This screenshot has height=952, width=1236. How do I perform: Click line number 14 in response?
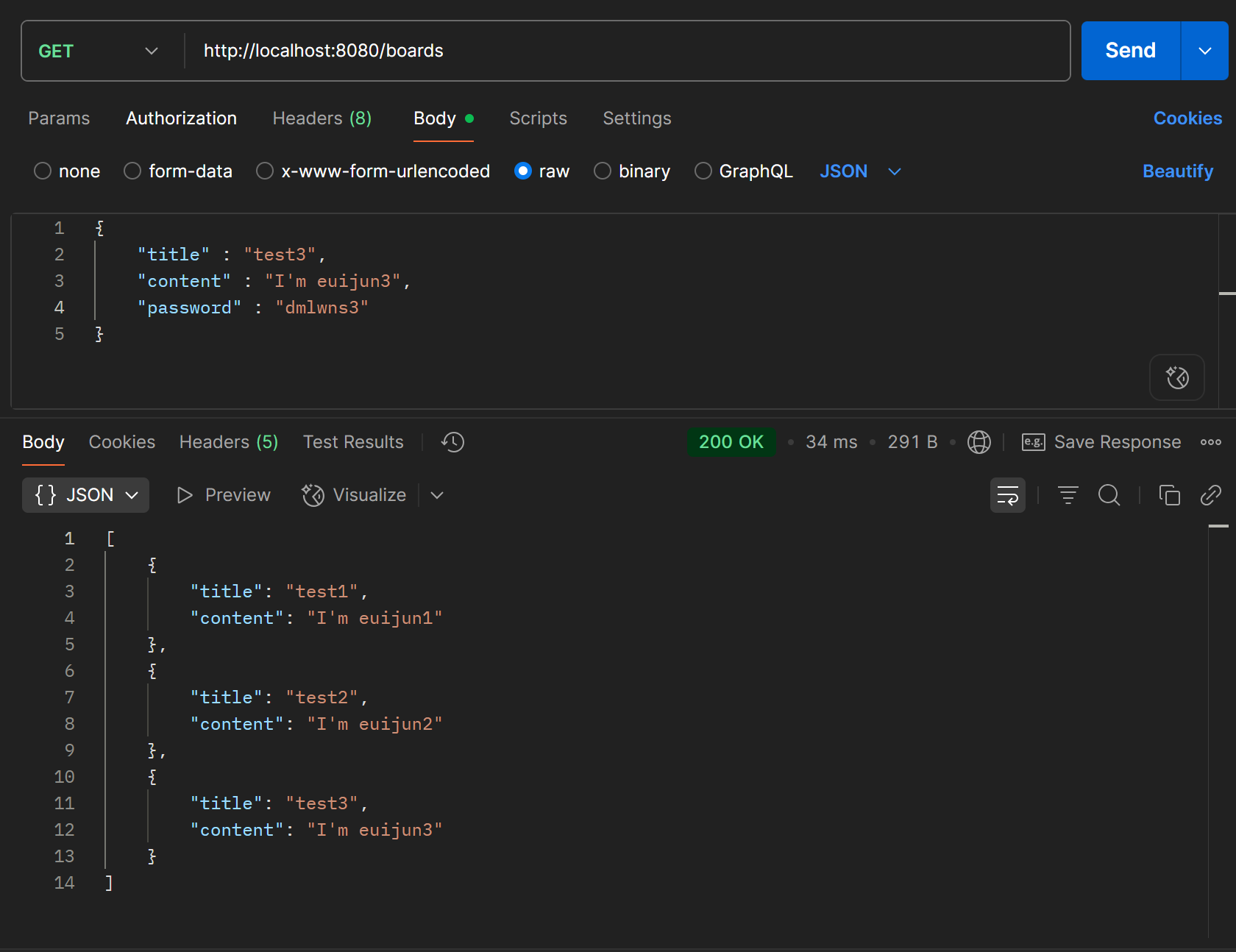click(x=64, y=883)
